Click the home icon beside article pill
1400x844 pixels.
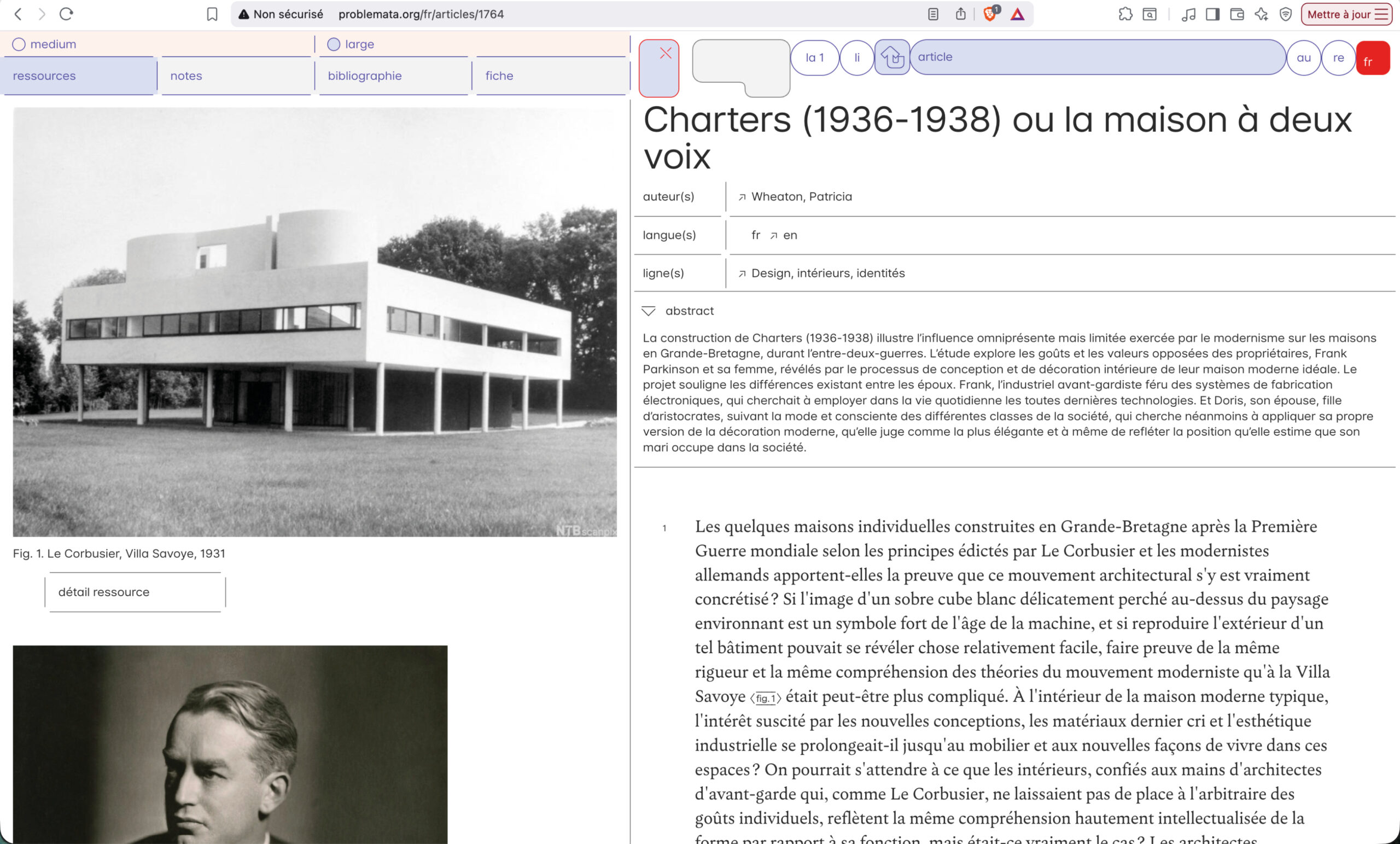pyautogui.click(x=891, y=57)
